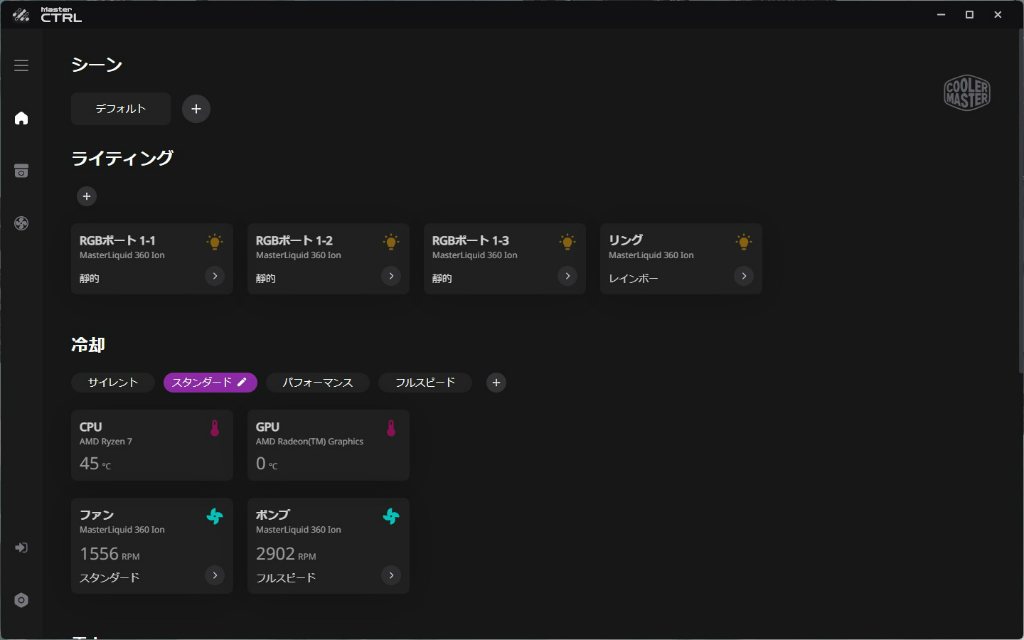Viewport: 1024px width, 640px height.
Task: Click the edit pencil on スタンダード profile
Action: [x=242, y=382]
